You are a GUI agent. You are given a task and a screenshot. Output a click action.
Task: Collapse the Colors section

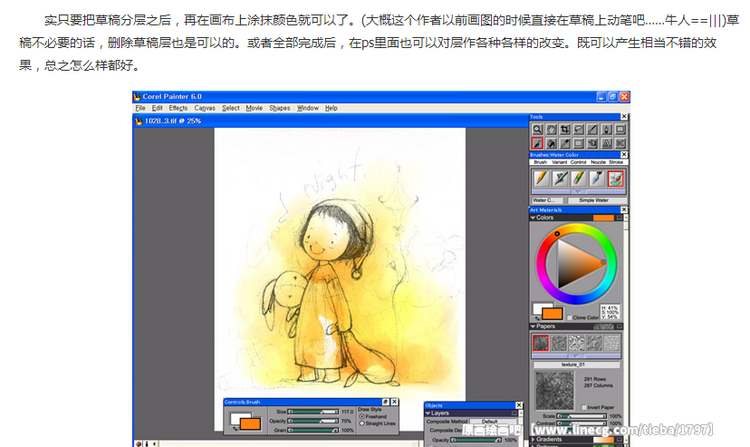(532, 218)
